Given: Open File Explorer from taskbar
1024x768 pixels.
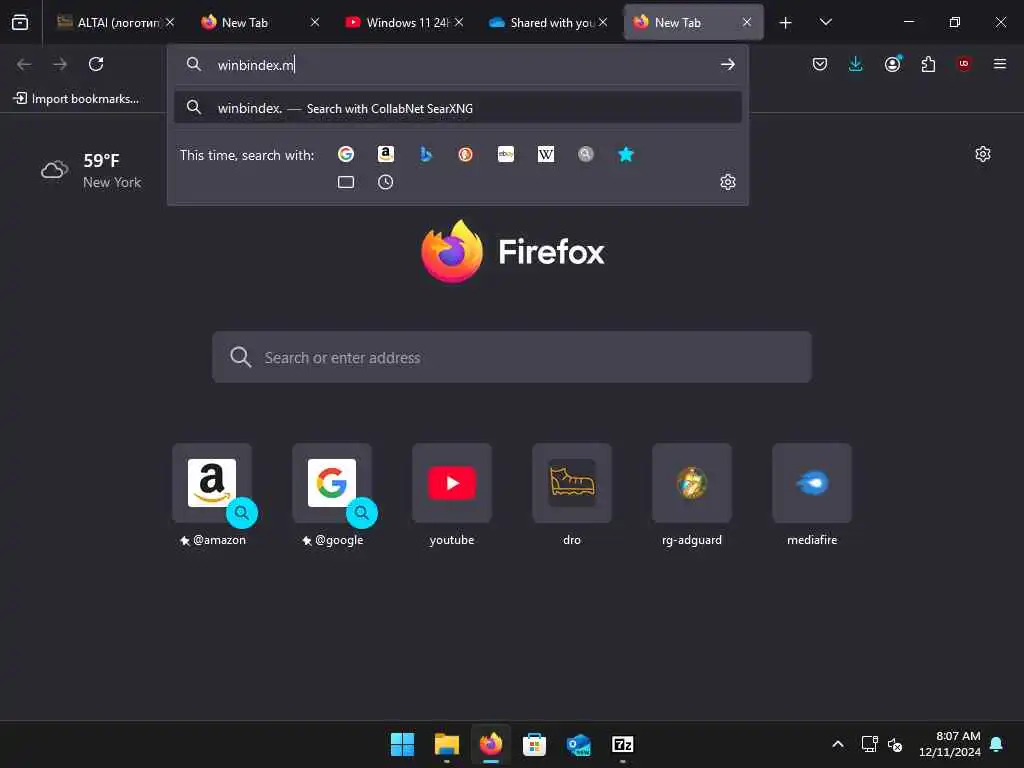Looking at the screenshot, I should coord(447,744).
